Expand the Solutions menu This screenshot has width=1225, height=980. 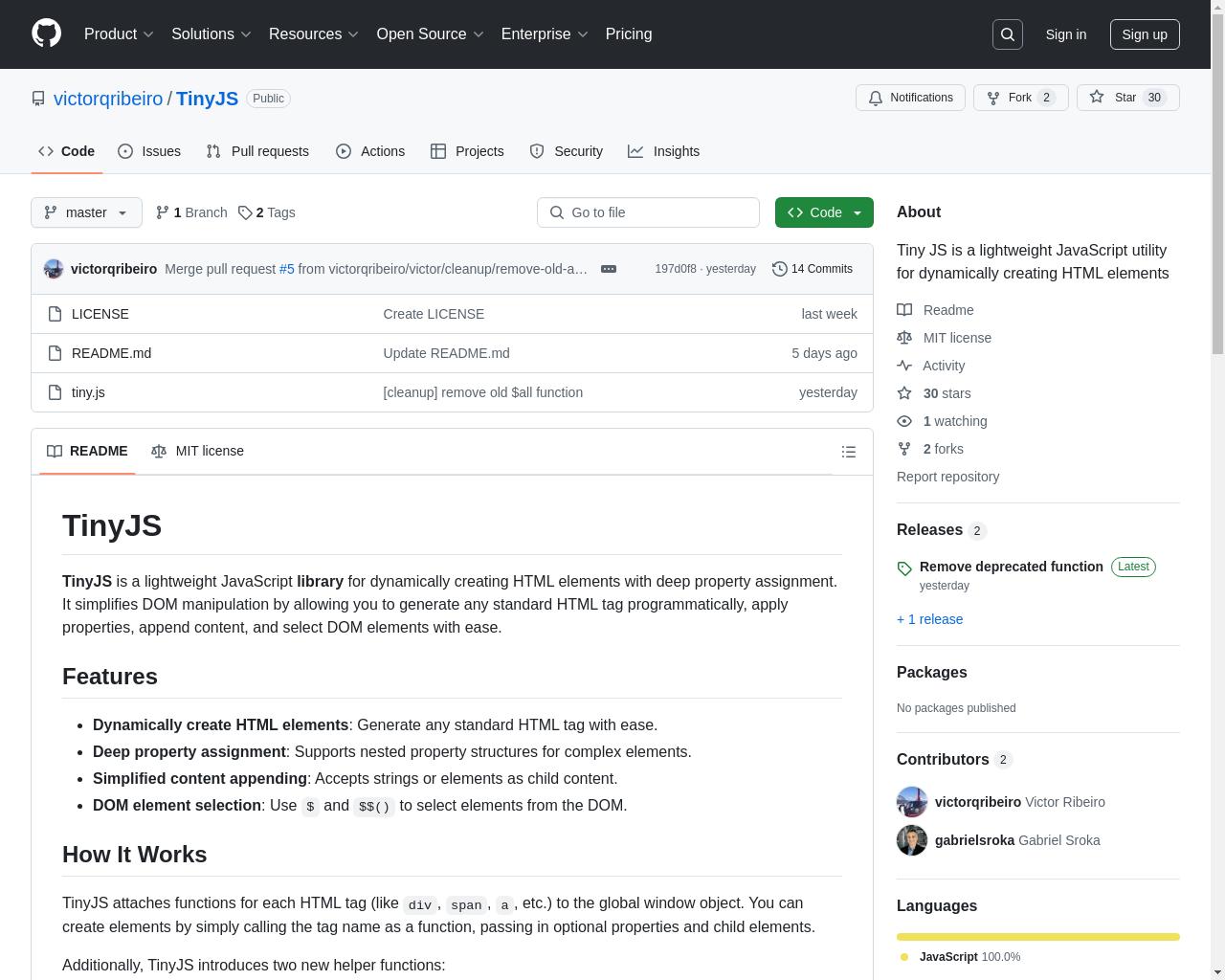click(212, 33)
